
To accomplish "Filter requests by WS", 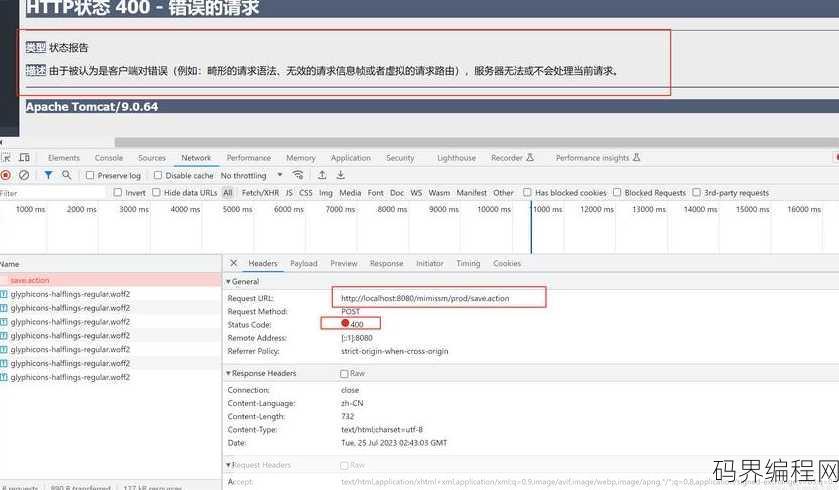I will pos(416,193).
